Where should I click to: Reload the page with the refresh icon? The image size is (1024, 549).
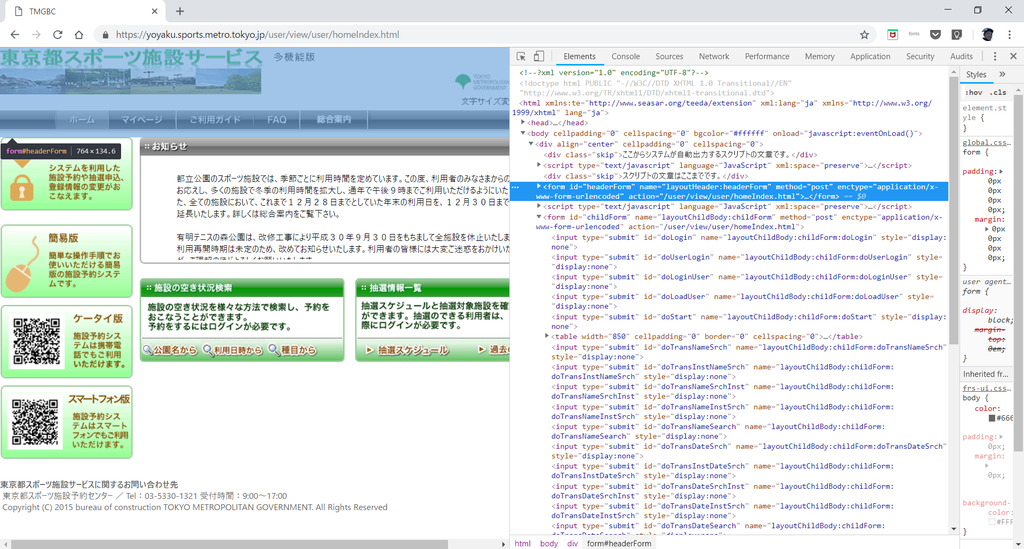[x=57, y=35]
